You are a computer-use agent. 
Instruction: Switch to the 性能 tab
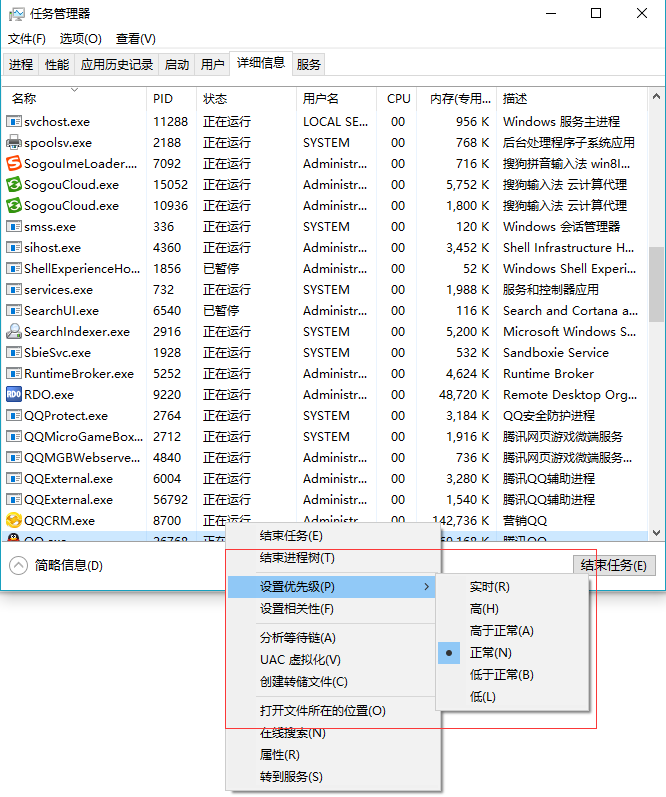point(57,65)
